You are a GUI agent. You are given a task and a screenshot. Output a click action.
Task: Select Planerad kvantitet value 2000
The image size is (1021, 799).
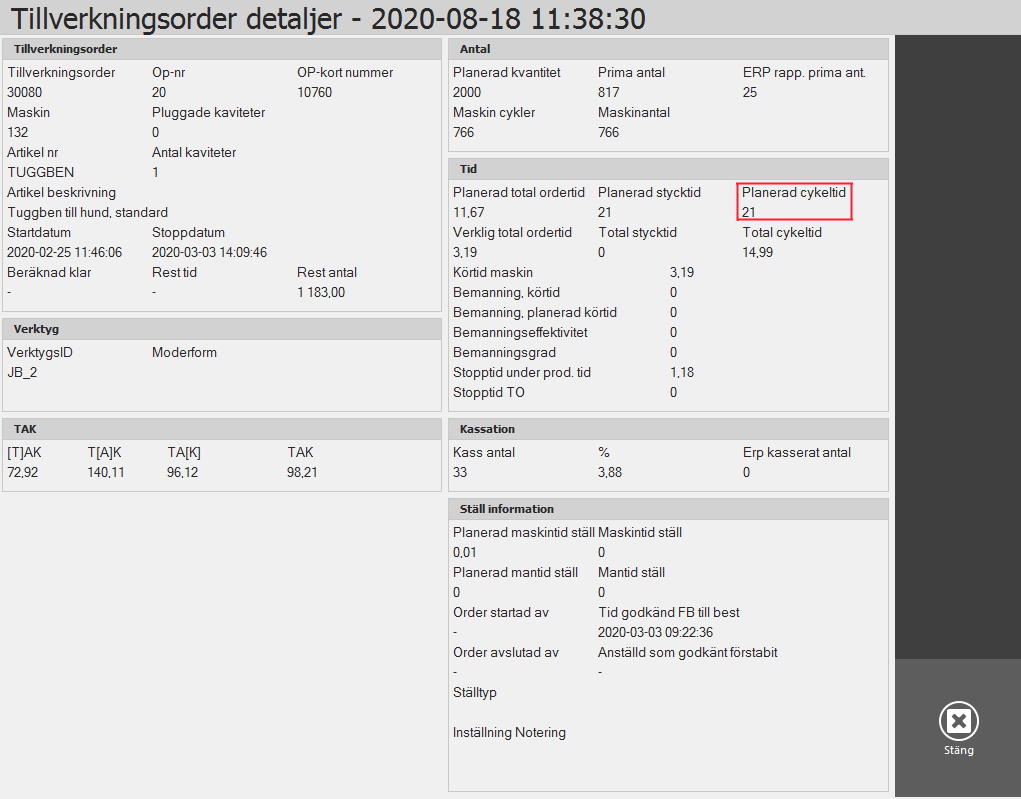pos(467,92)
